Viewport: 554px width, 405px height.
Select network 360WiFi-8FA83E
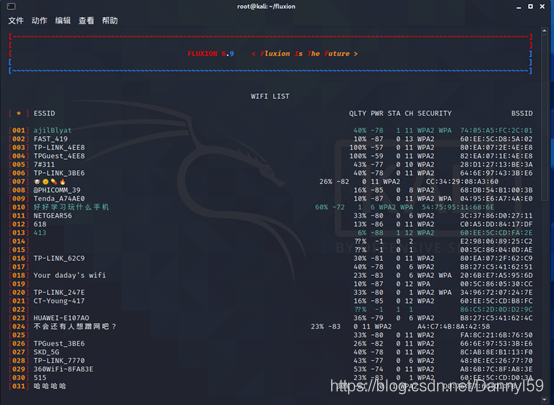pos(63,369)
